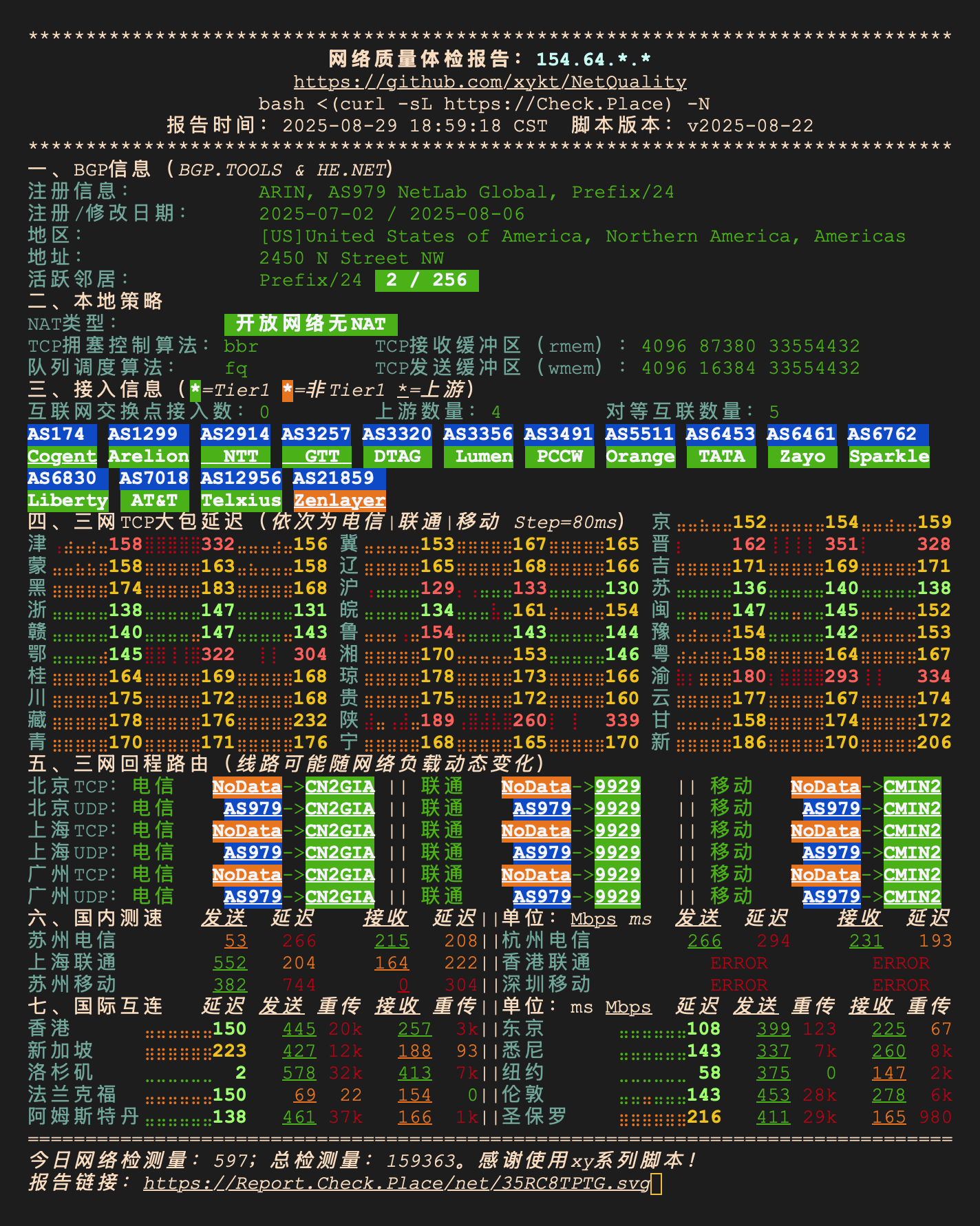
Task: Select the AS6453 TATA badge
Action: (x=721, y=445)
